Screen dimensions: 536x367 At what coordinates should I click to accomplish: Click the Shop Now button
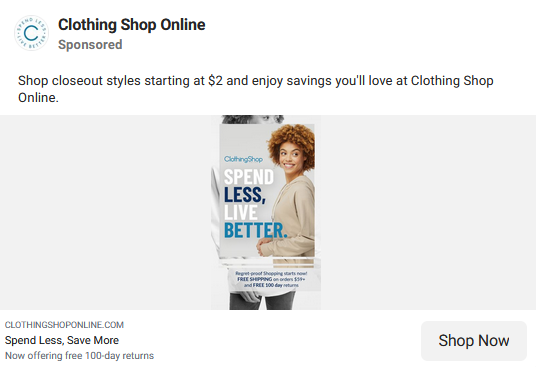point(474,341)
